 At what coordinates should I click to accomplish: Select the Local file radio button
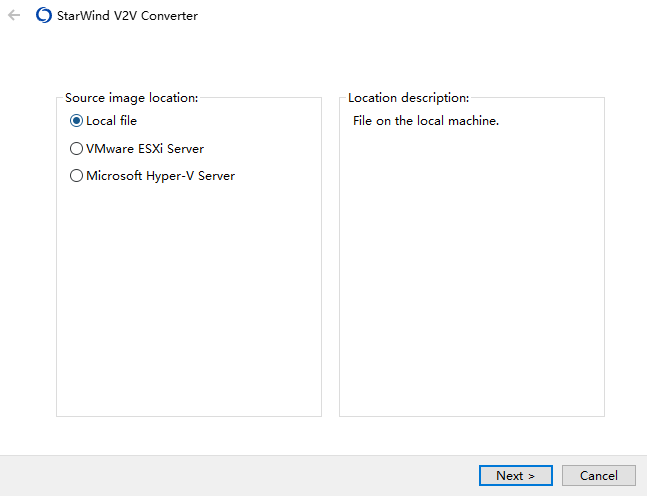pyautogui.click(x=76, y=121)
